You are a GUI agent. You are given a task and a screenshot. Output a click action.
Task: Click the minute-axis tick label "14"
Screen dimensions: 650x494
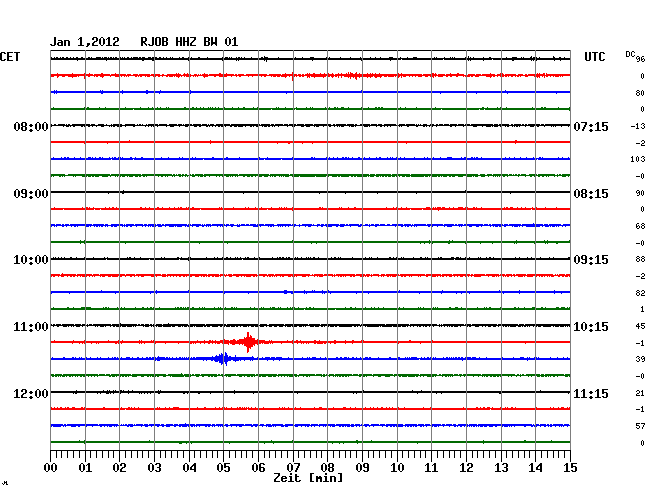[x=535, y=467]
